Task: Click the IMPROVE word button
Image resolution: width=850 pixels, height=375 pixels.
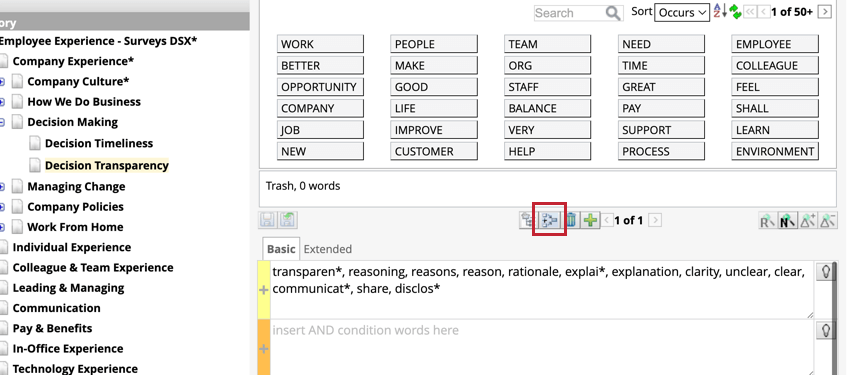Action: pos(434,130)
